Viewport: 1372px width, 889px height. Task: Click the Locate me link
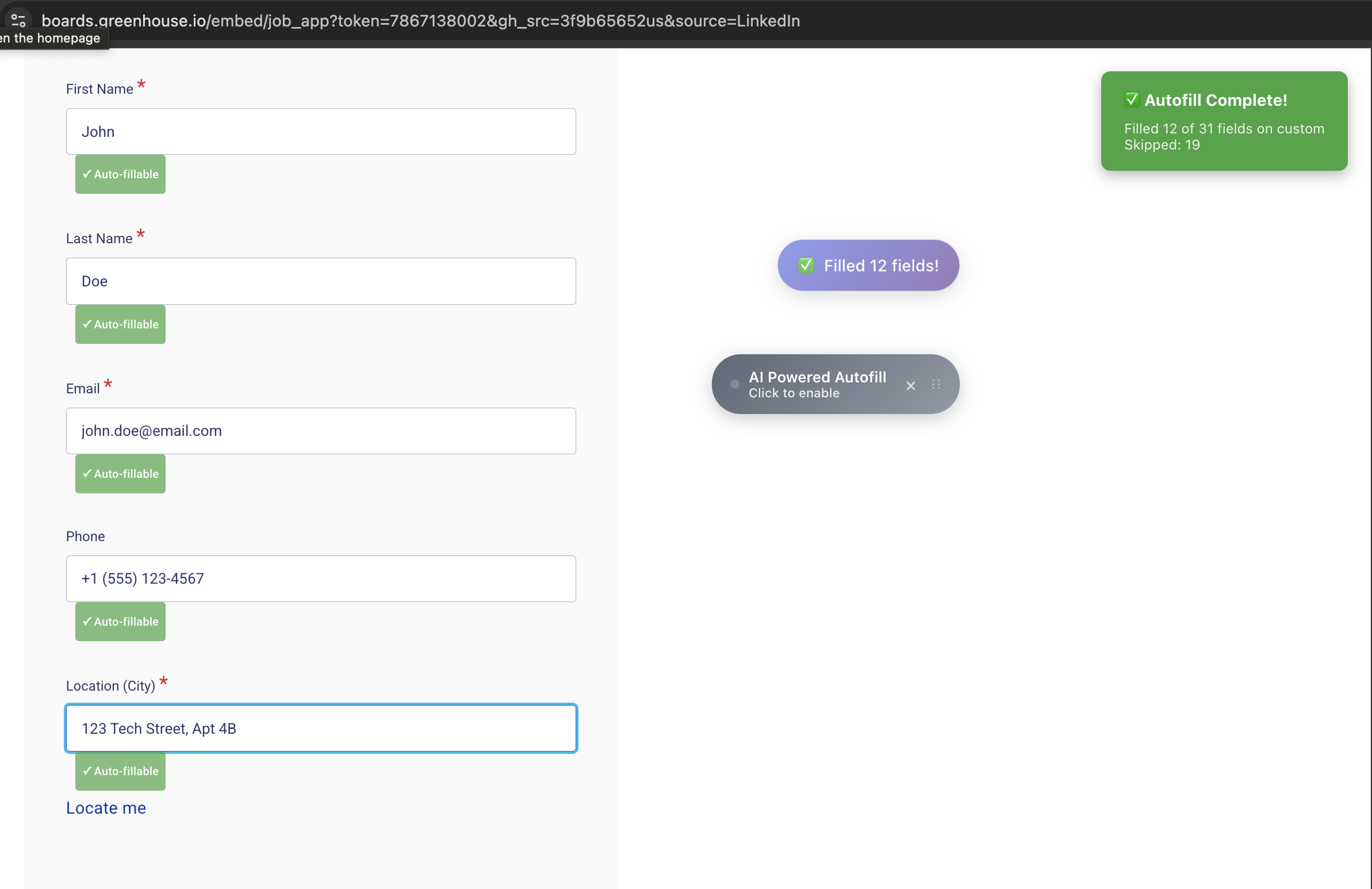click(106, 808)
